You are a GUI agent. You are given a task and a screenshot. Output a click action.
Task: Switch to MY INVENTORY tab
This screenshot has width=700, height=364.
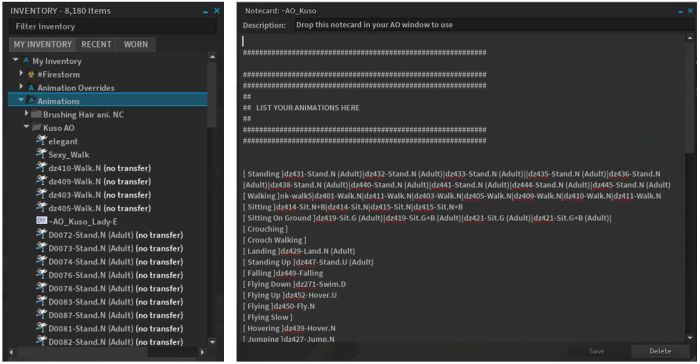pyautogui.click(x=42, y=44)
